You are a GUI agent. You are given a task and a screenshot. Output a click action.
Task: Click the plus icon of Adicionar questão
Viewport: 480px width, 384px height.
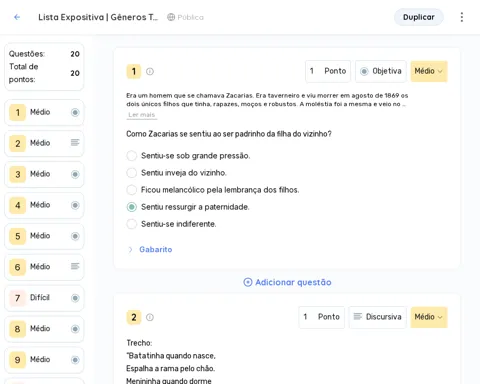point(248,282)
